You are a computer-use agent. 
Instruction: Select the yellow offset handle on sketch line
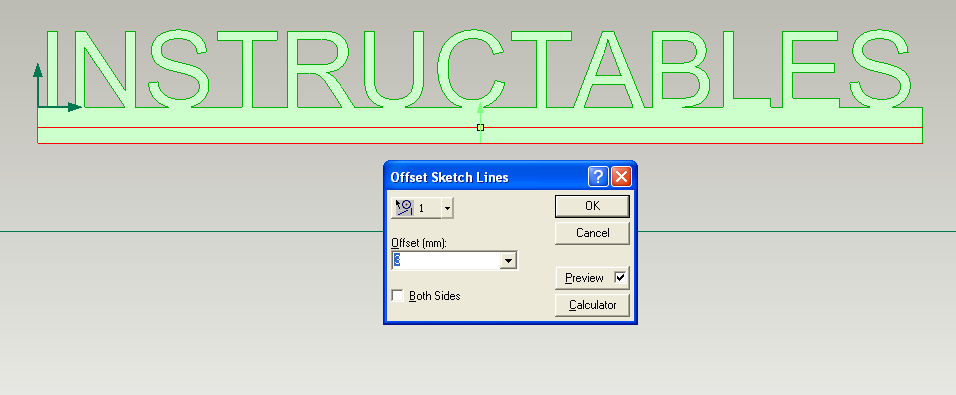(x=480, y=127)
